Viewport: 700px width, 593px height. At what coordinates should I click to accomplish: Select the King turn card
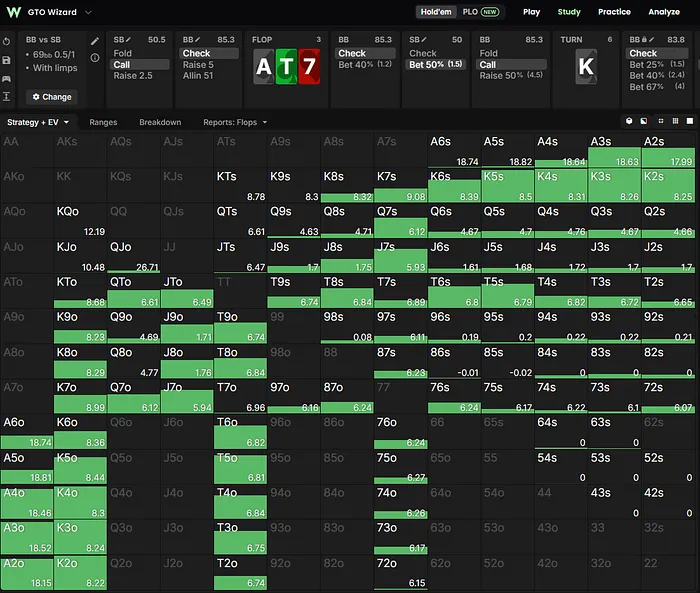586,67
